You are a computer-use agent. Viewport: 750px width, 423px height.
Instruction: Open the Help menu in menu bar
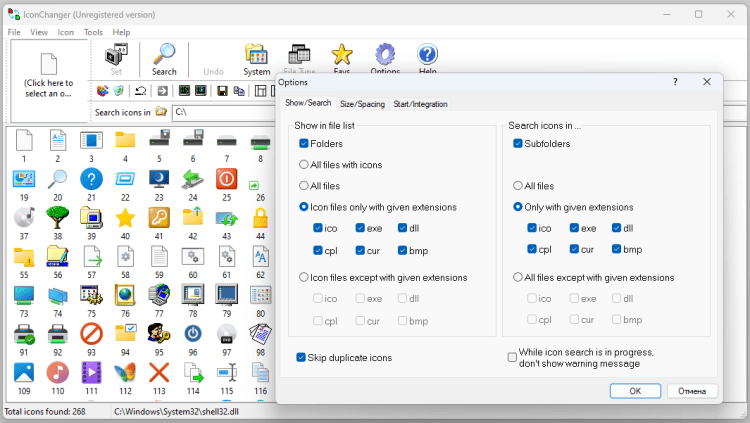coord(121,32)
